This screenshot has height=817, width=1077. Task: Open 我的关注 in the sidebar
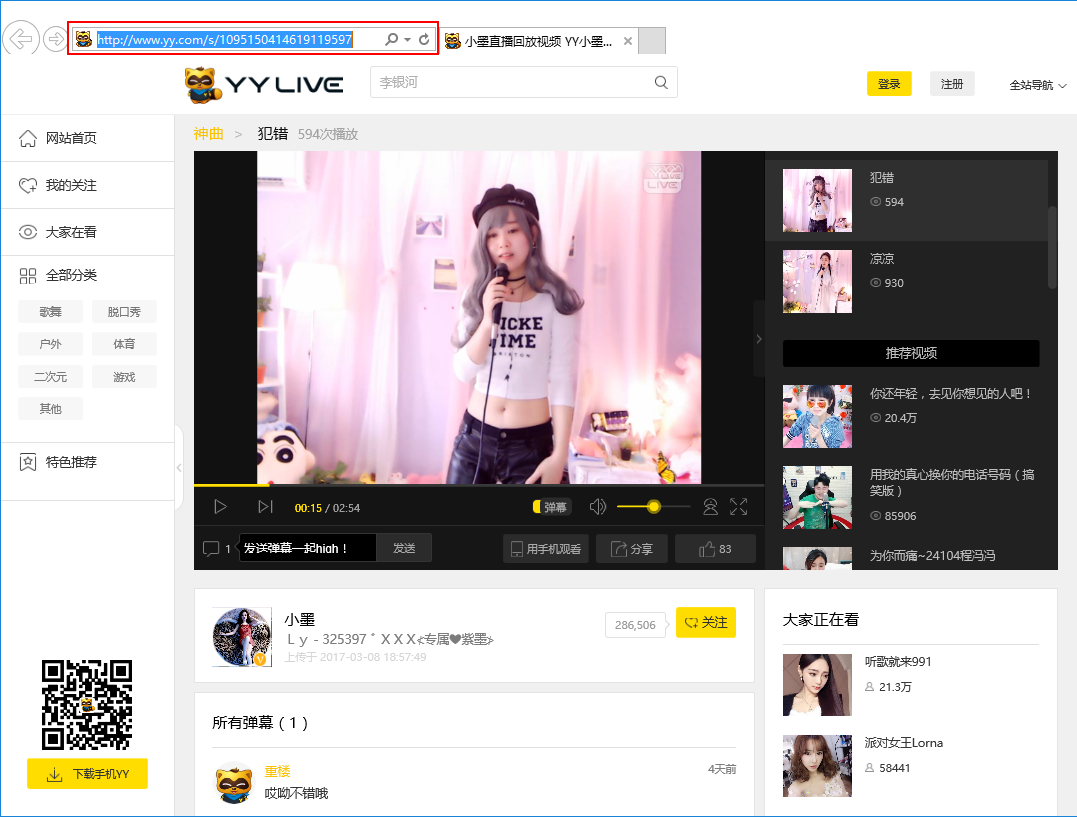click(87, 186)
